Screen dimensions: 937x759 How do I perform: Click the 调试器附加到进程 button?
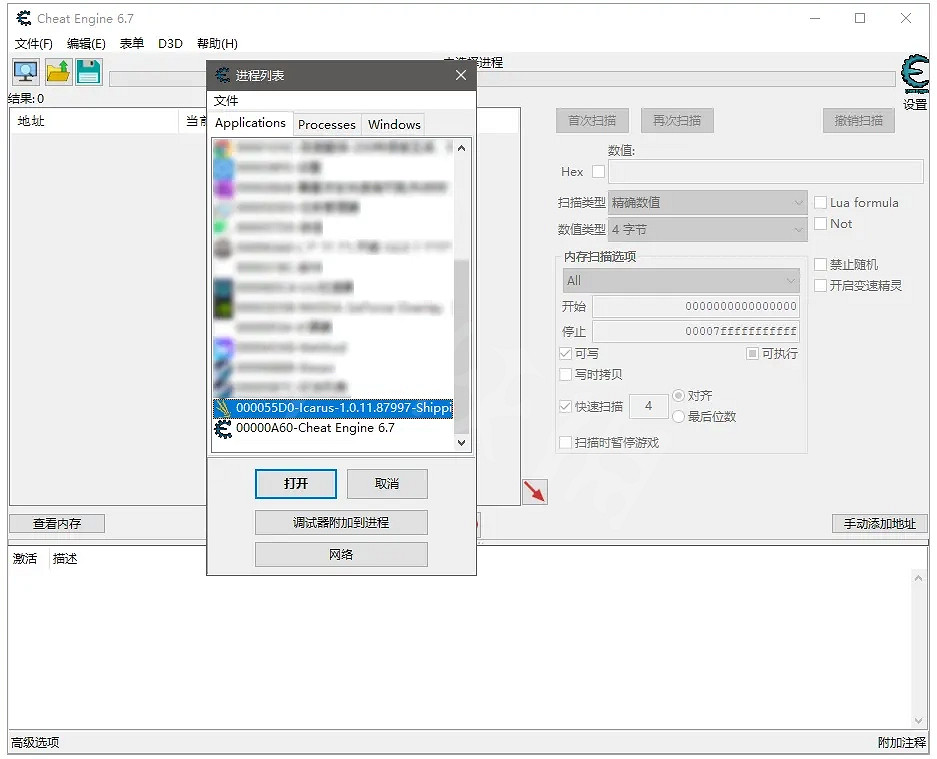341,523
